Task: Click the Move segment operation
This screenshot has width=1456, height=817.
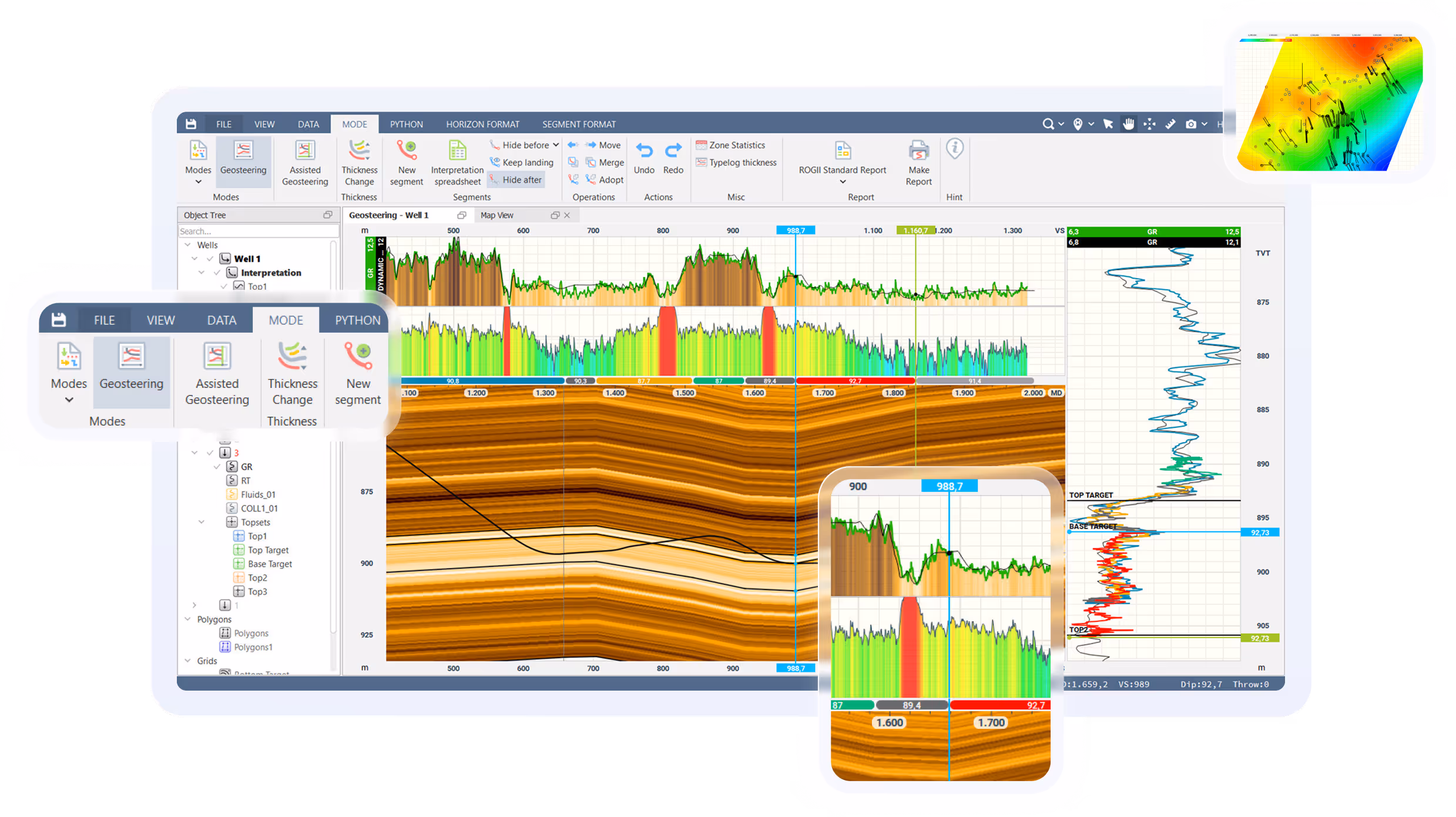Action: (603, 145)
